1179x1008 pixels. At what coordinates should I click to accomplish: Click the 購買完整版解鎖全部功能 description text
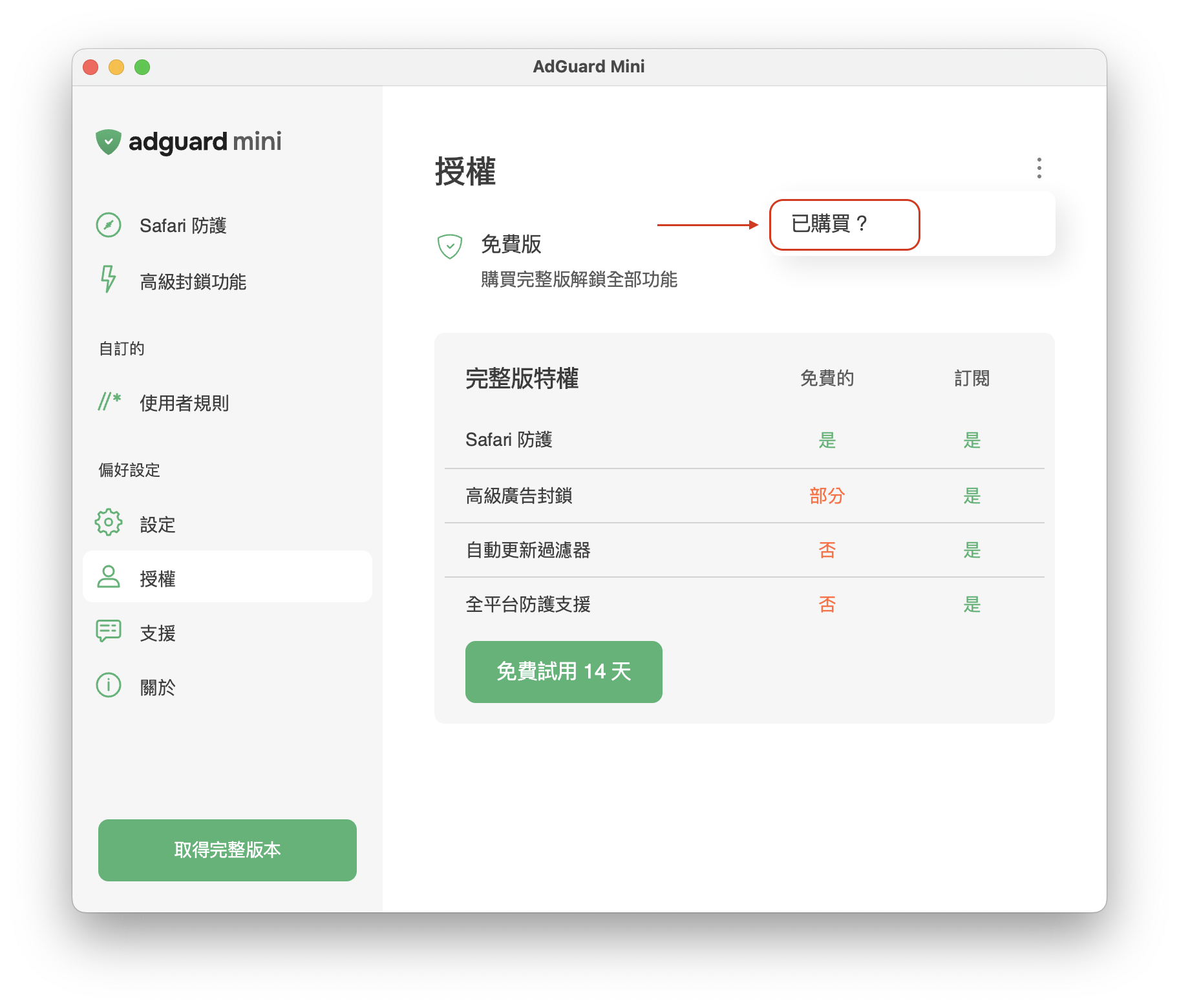579,279
